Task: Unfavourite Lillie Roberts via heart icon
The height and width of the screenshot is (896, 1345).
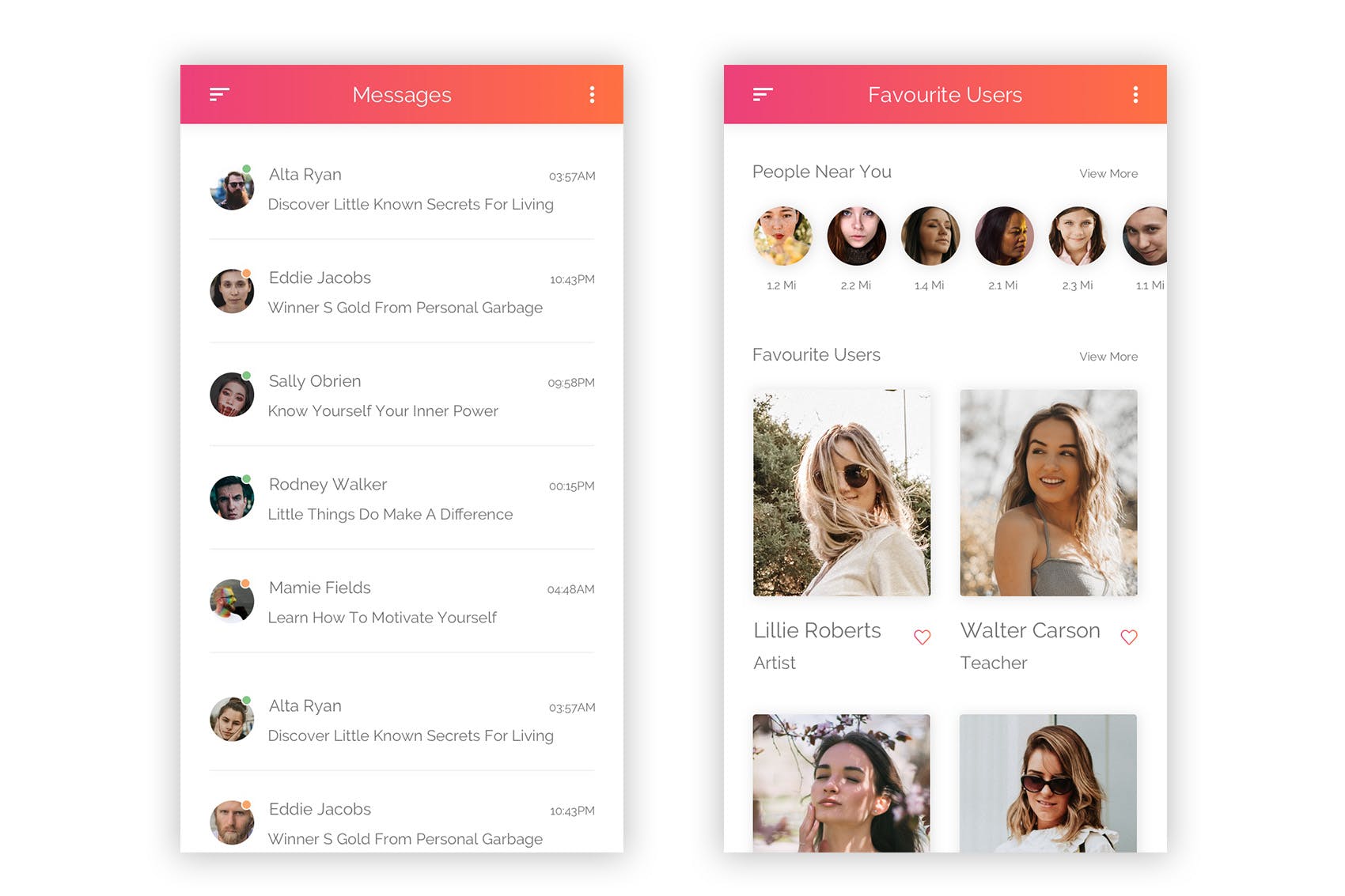Action: (x=923, y=637)
